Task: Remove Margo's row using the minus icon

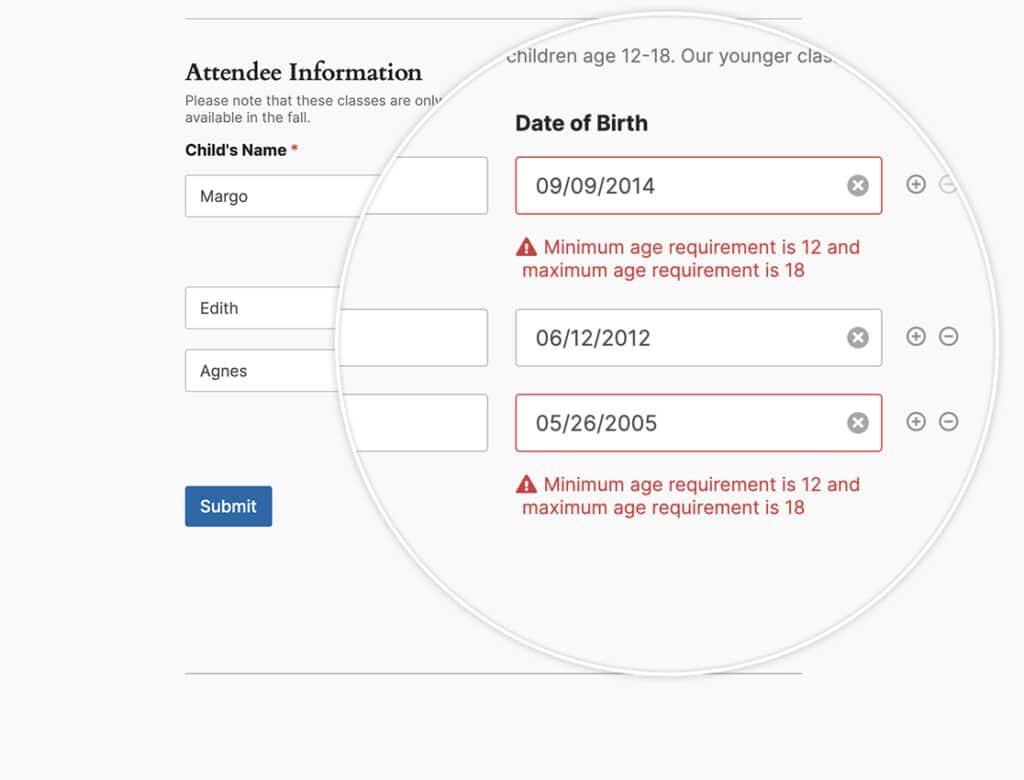Action: pos(949,184)
